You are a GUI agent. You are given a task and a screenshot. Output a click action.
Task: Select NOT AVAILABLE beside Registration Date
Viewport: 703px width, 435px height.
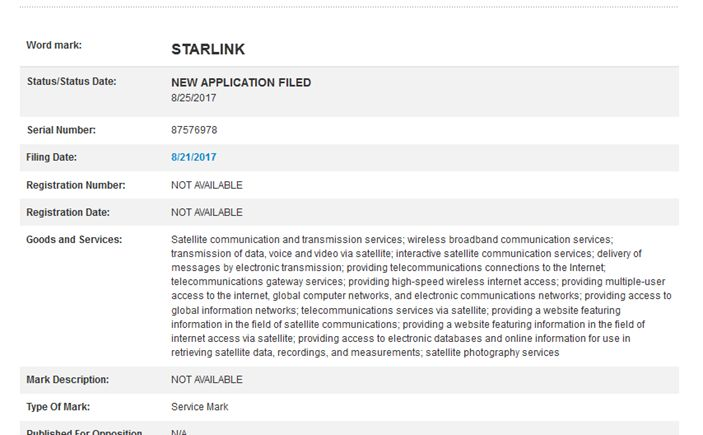[x=206, y=213]
